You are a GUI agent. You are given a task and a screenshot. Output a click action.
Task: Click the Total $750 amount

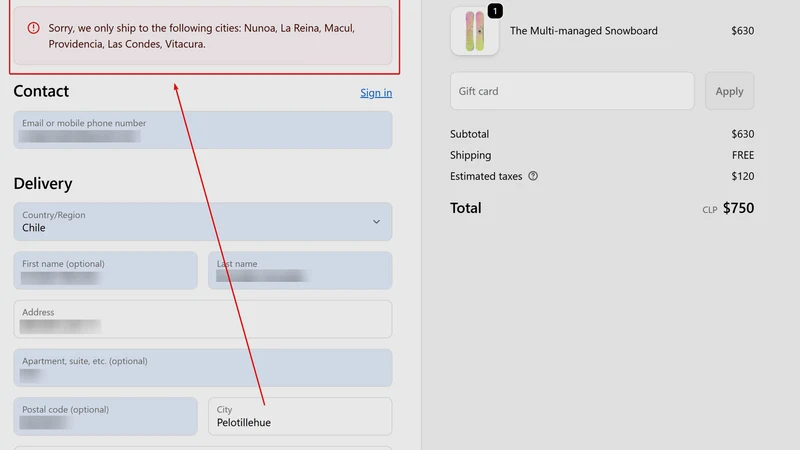(738, 208)
